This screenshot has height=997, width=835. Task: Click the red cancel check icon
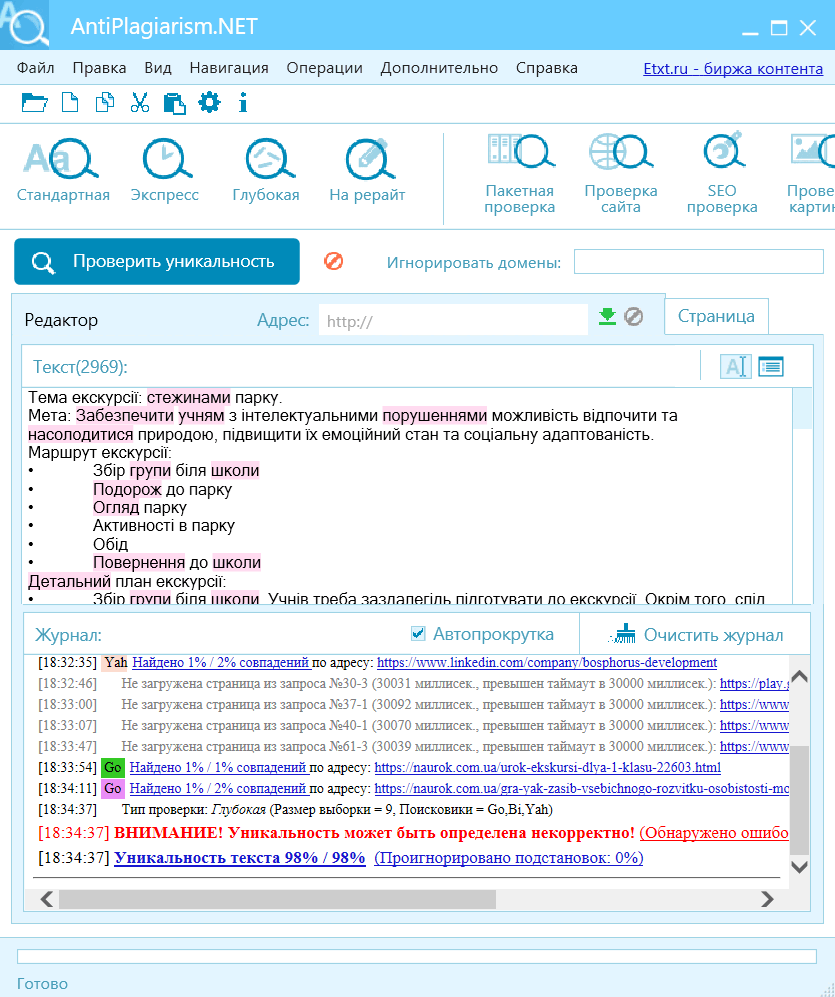click(x=334, y=261)
